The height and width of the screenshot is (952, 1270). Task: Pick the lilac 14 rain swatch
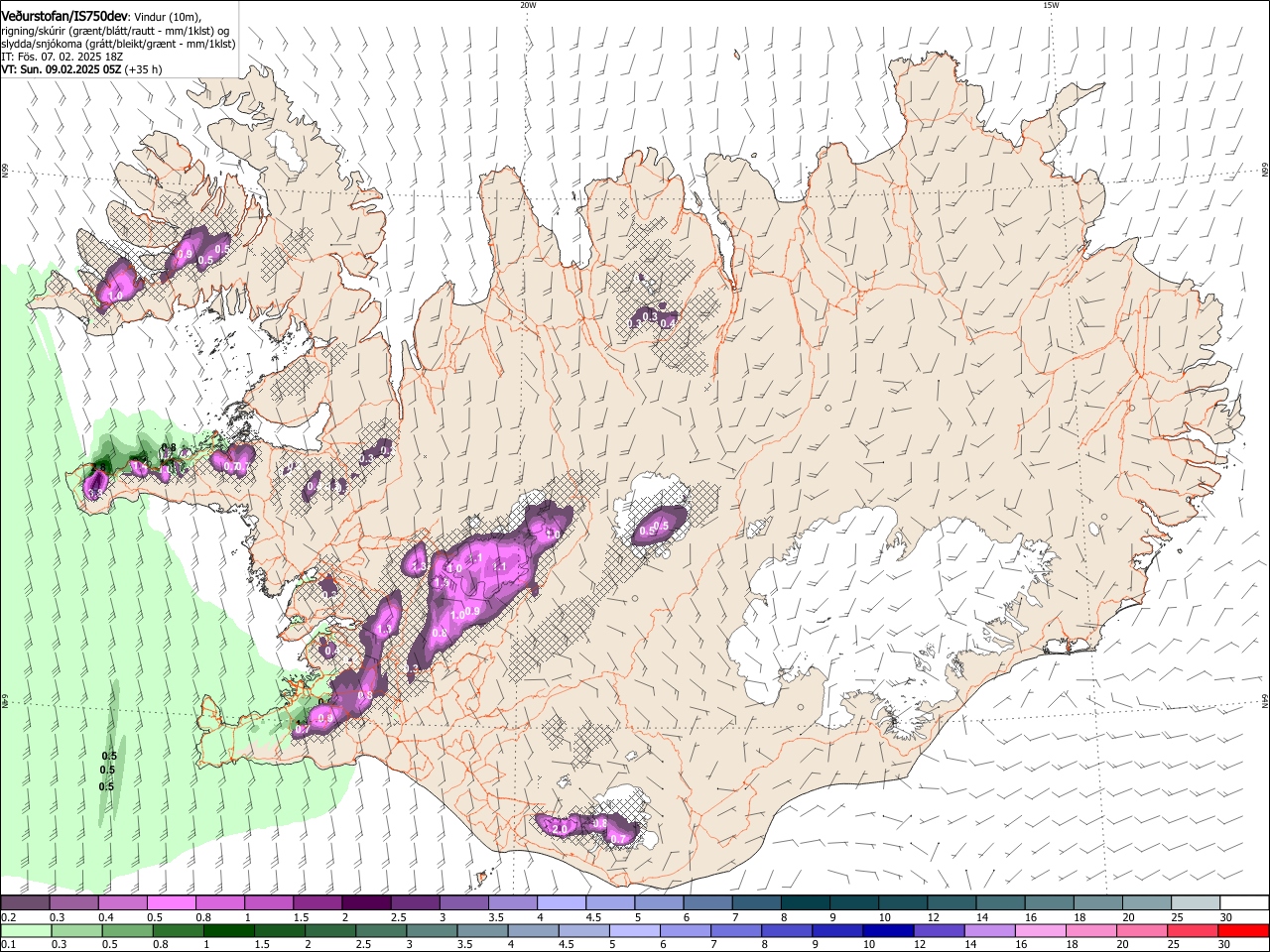[x=989, y=930]
